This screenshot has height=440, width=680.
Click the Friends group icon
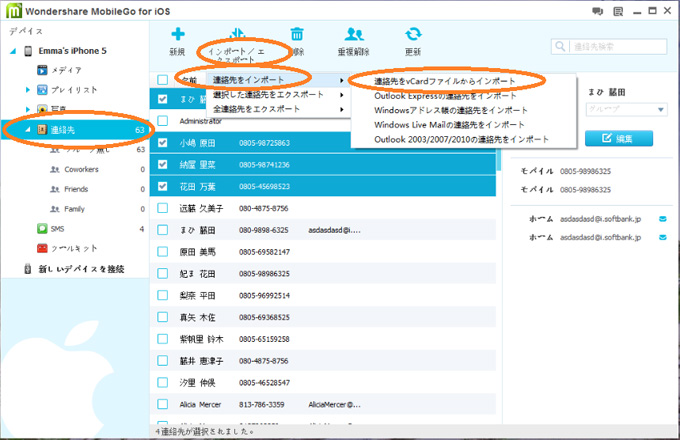coord(55,189)
